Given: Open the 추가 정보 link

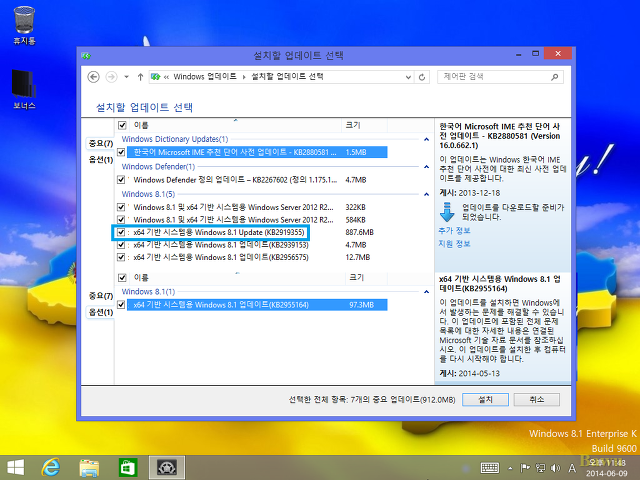Looking at the screenshot, I should pyautogui.click(x=454, y=231).
